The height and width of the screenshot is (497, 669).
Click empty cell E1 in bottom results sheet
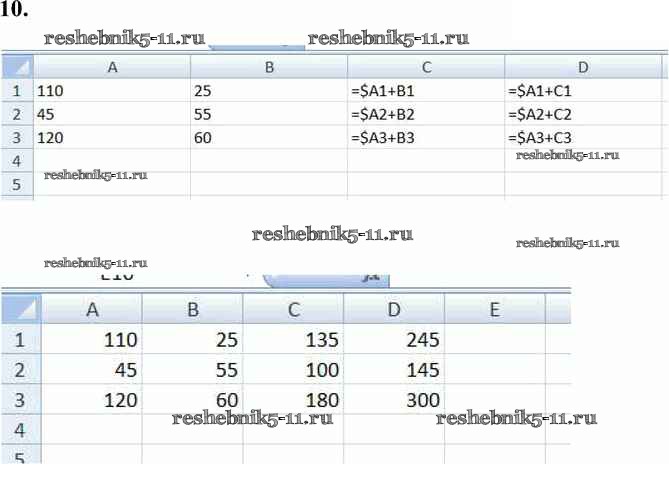(494, 340)
